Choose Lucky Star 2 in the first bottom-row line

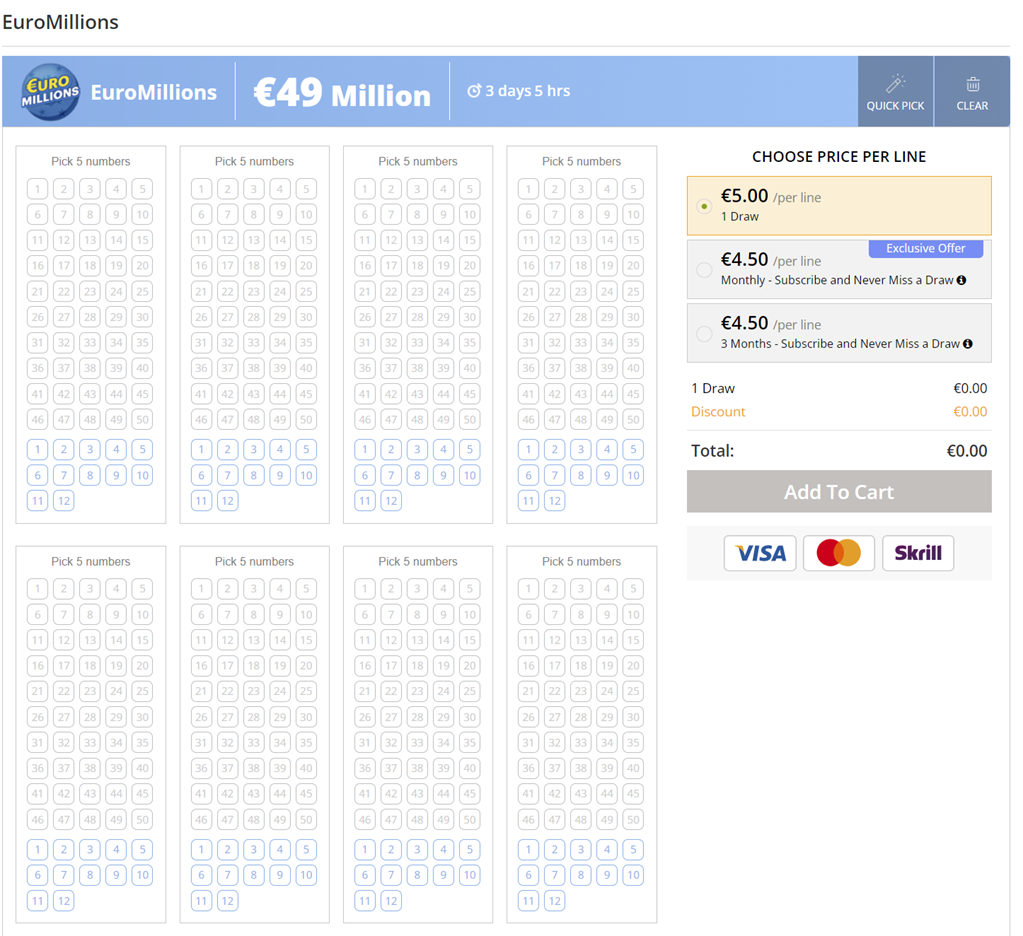pos(64,849)
